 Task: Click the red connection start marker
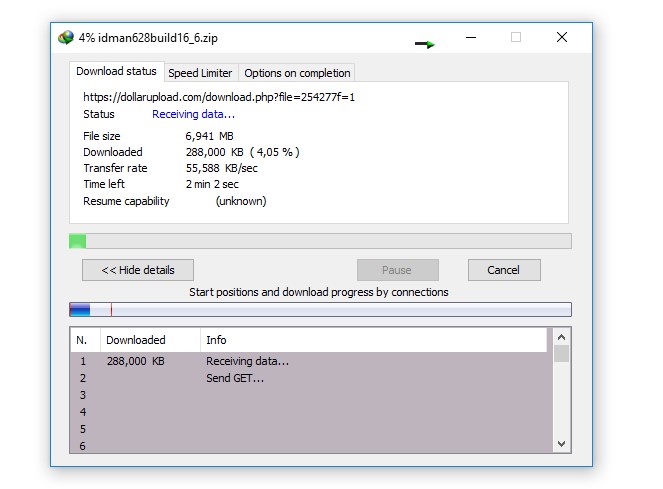point(111,310)
